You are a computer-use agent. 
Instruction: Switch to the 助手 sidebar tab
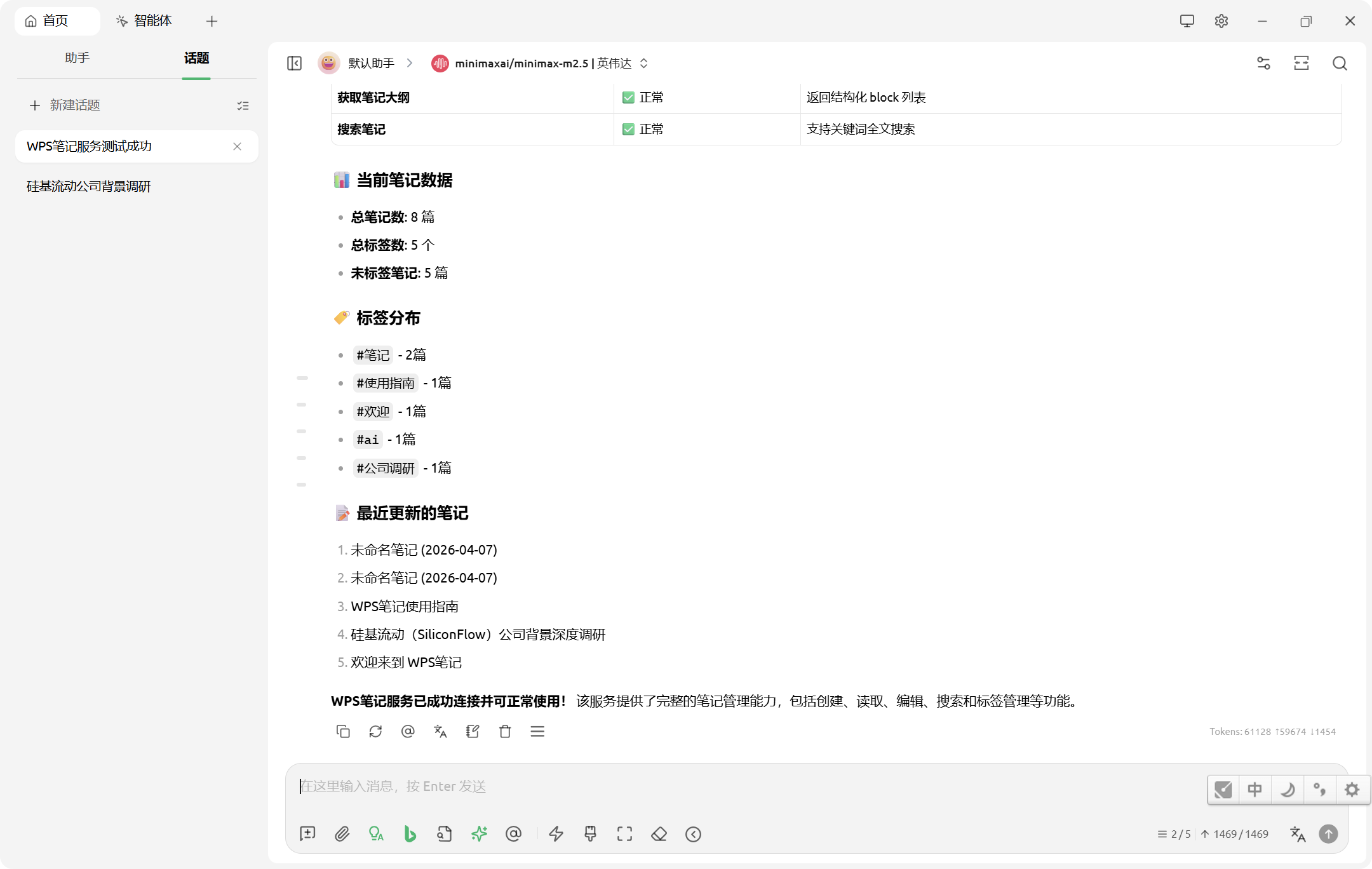[x=77, y=58]
